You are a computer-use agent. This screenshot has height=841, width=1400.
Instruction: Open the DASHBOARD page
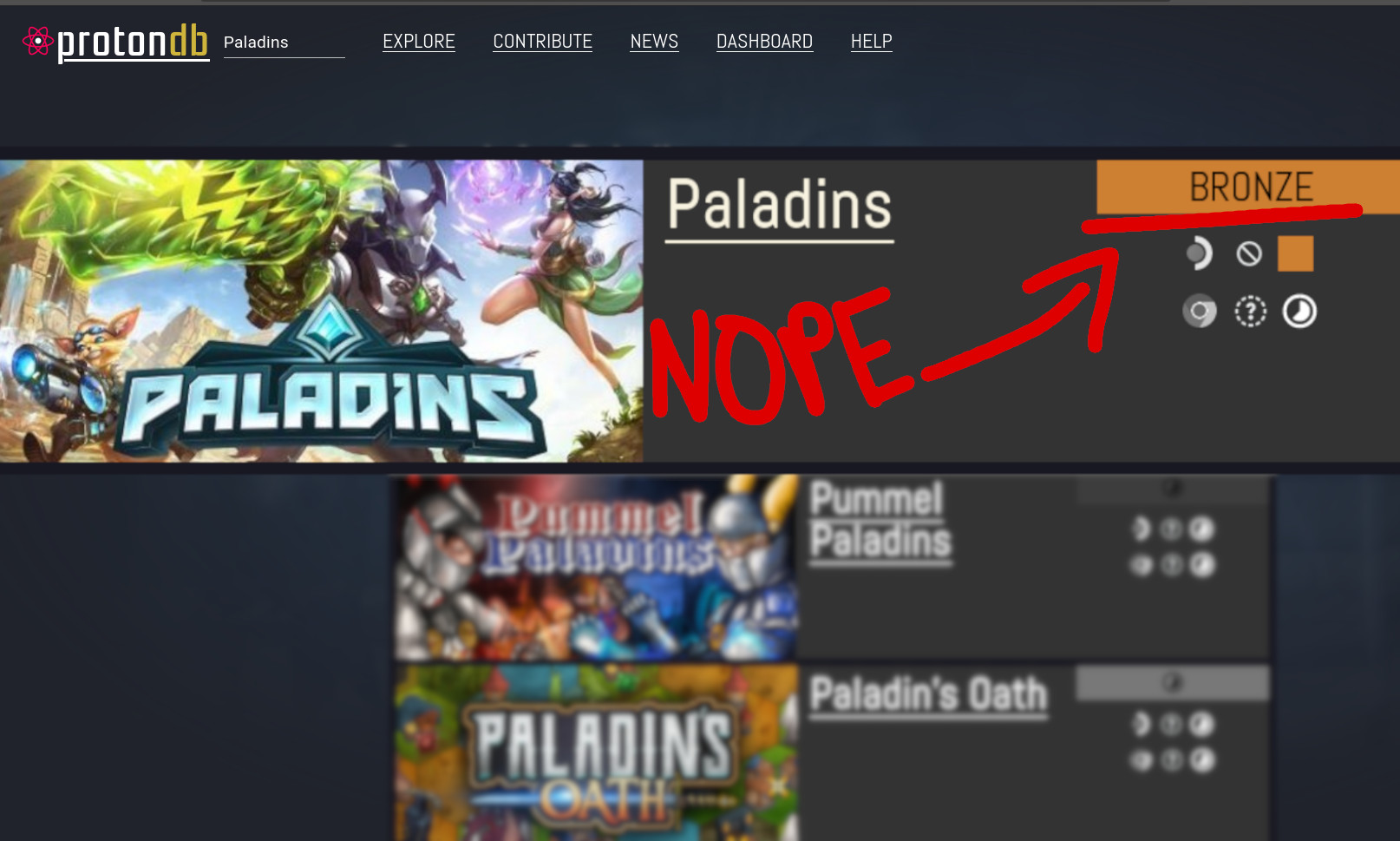click(764, 42)
